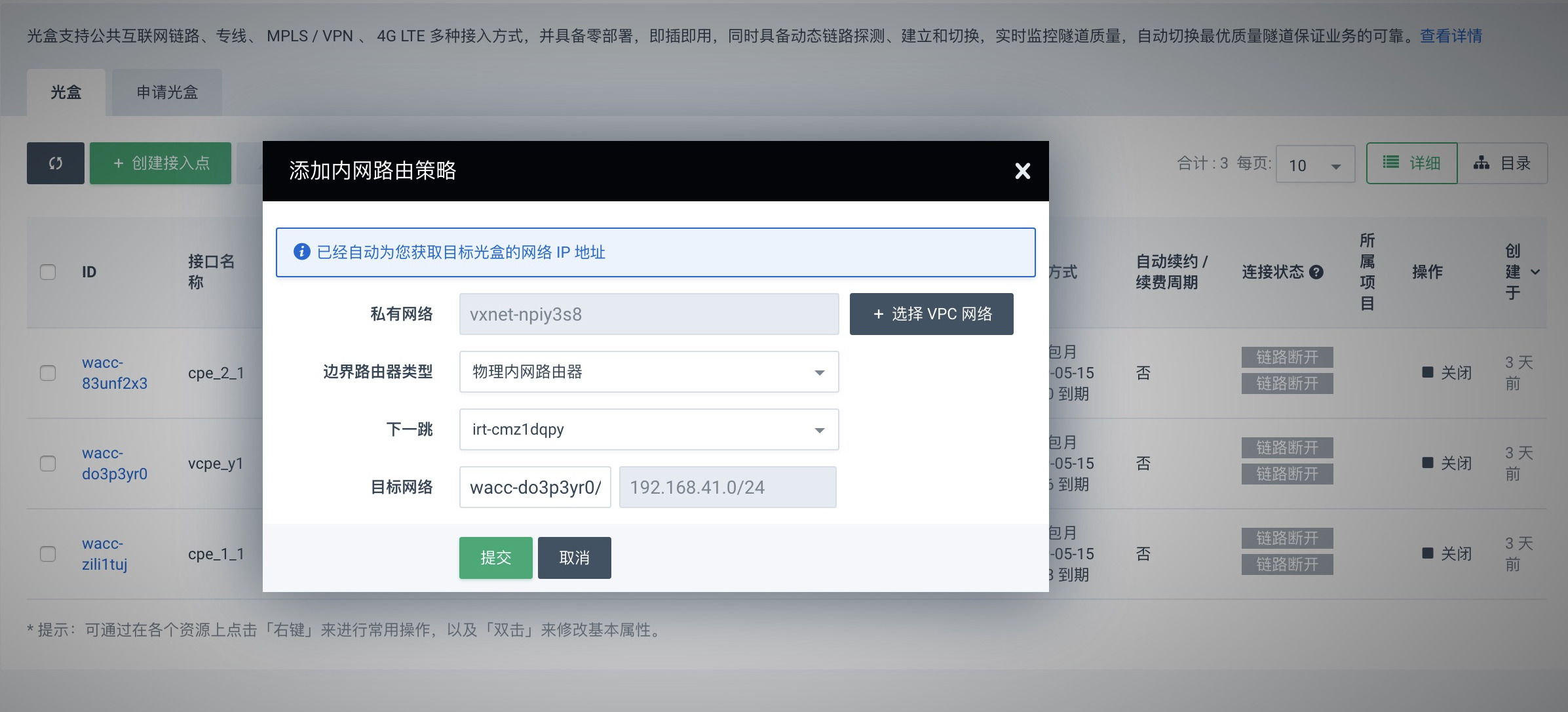Open the wacc-83unf2x3 ID link
The height and width of the screenshot is (712, 1568).
pyautogui.click(x=115, y=373)
